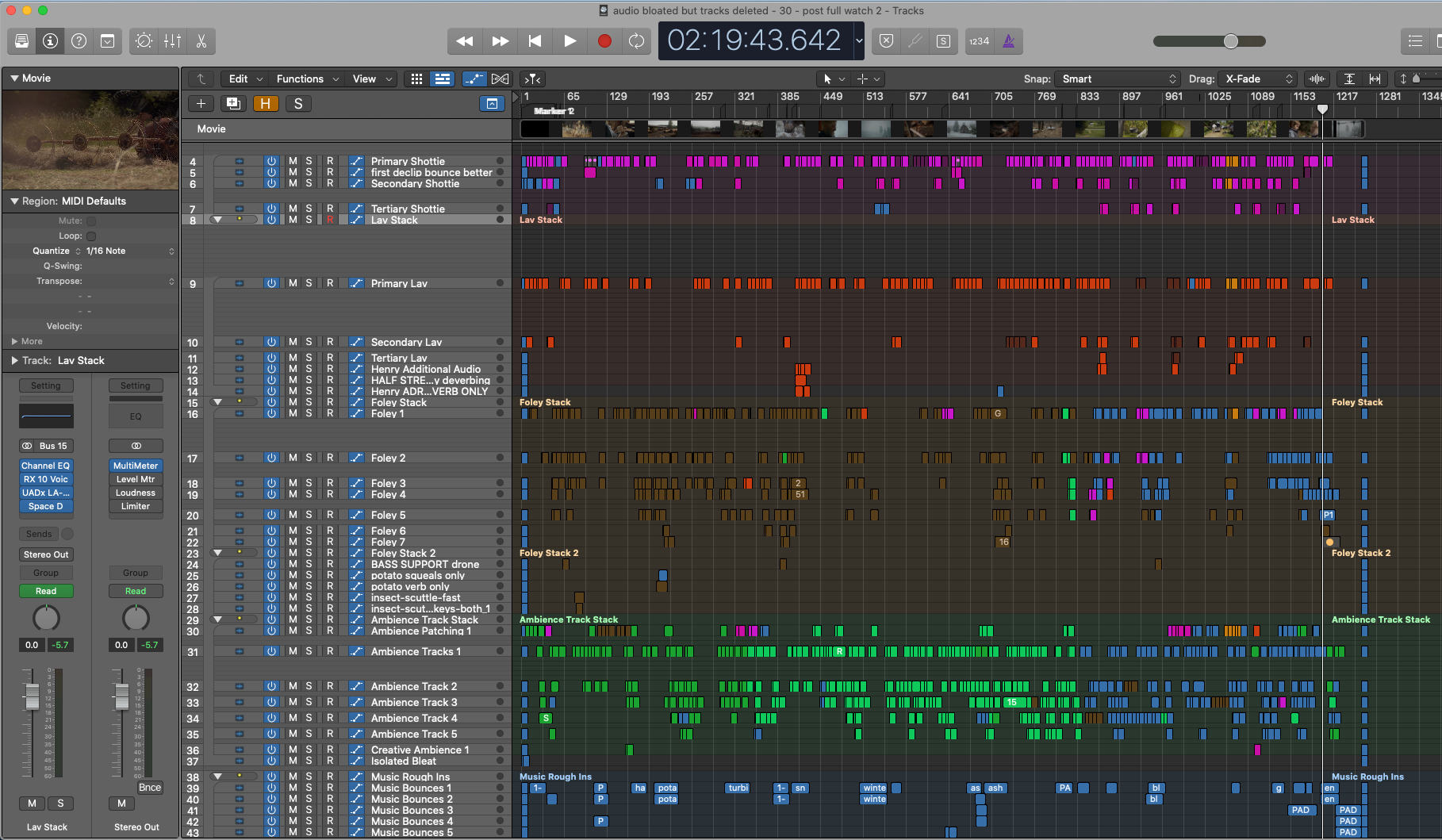Click the Read automation on Lav Stack strip
The image size is (1442, 840).
click(46, 591)
